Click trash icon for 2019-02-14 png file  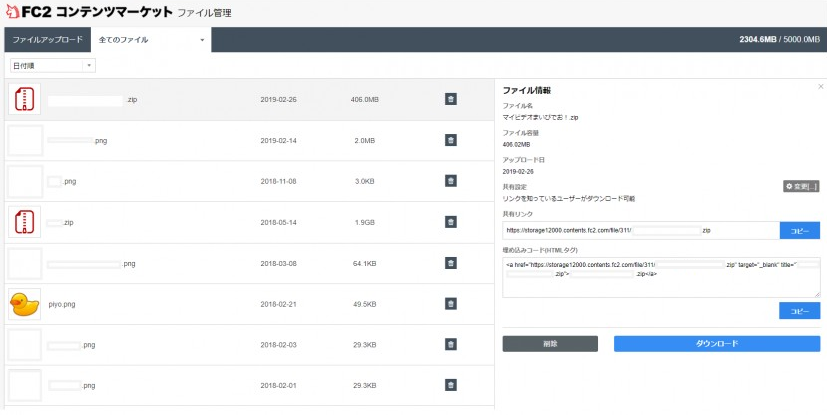[x=450, y=140]
